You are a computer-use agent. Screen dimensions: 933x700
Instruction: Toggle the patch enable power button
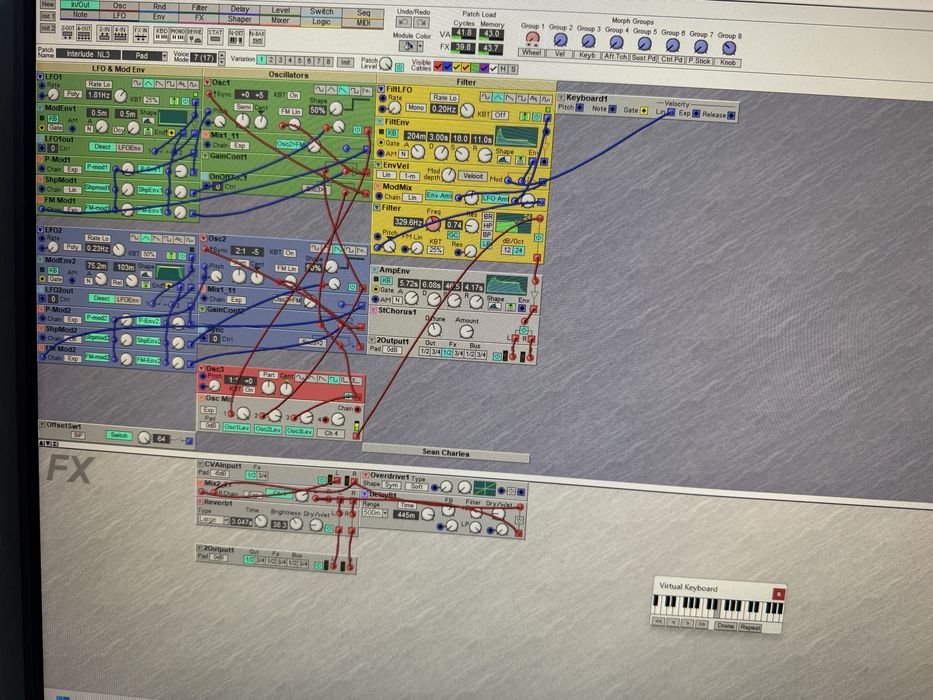coord(399,67)
